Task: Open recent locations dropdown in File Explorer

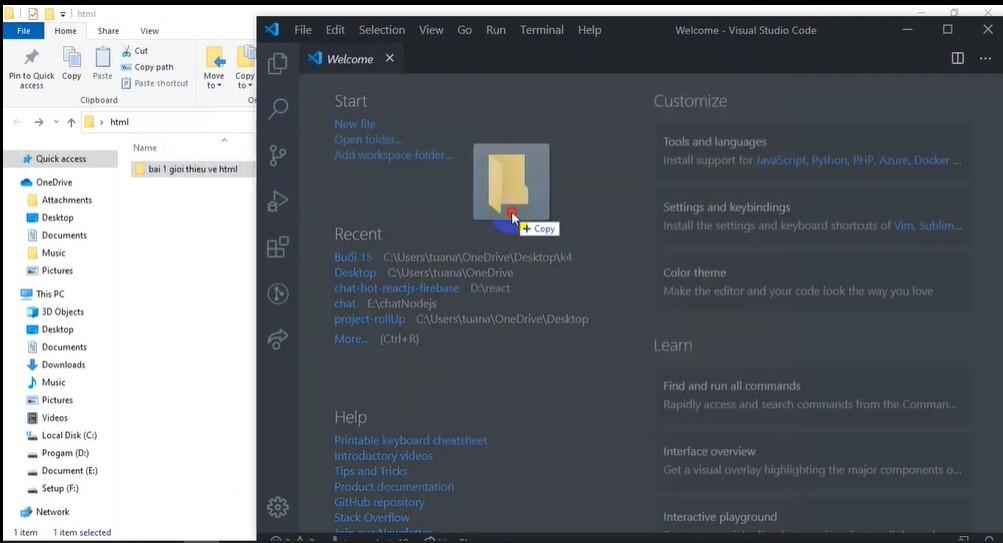Action: [56, 122]
